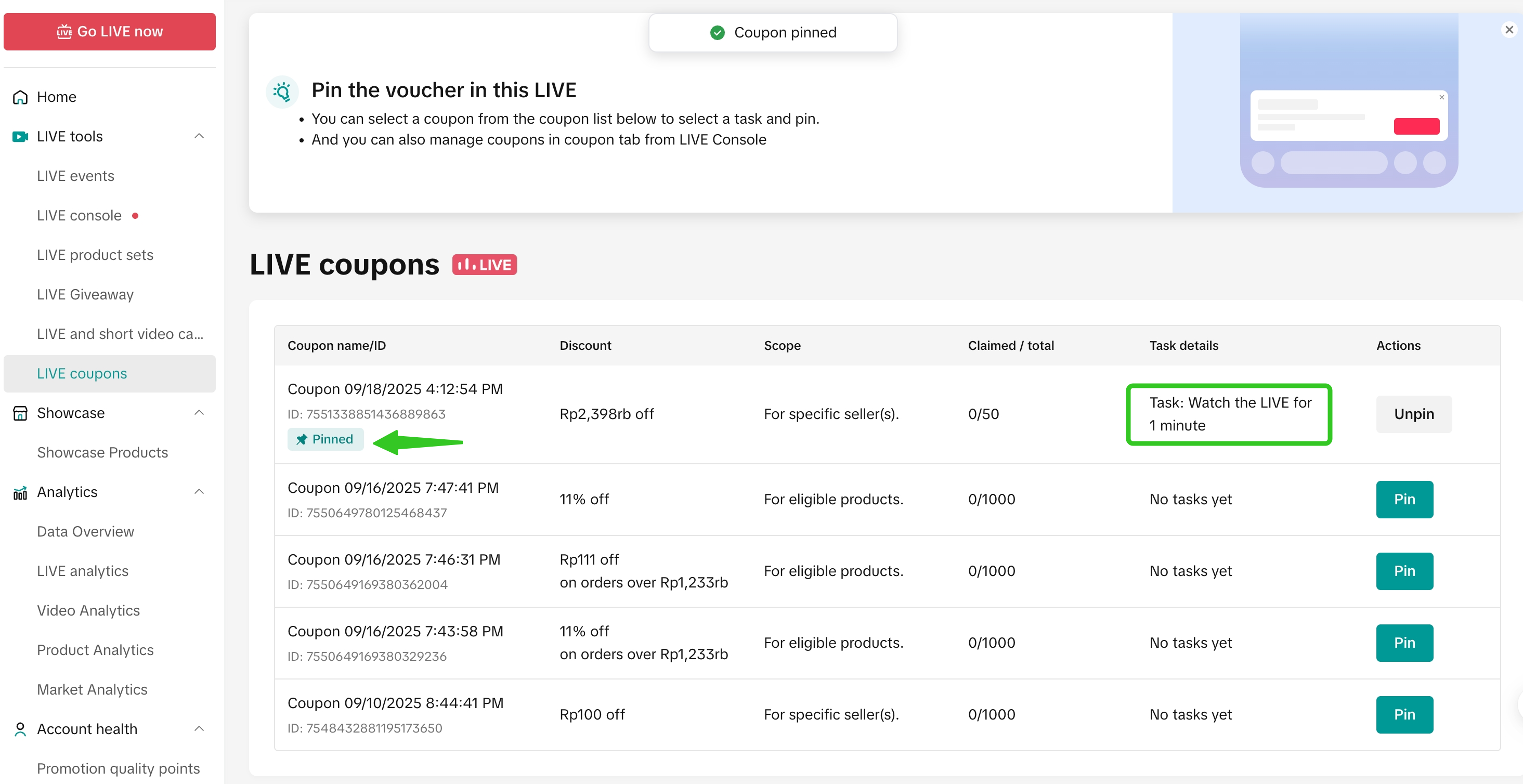Click the lightbulb tip icon
The image size is (1523, 784).
tap(282, 92)
